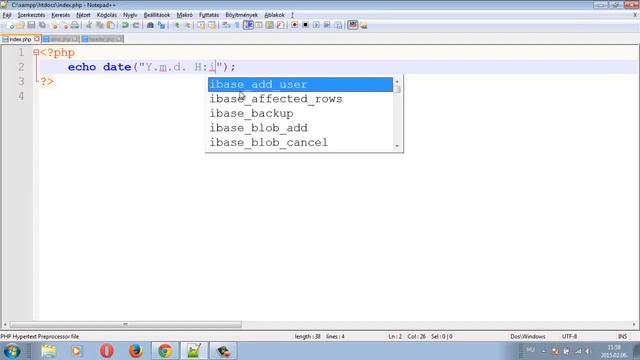Open the Keresés menu
Screen dimensions: 640x360
tap(60, 15)
